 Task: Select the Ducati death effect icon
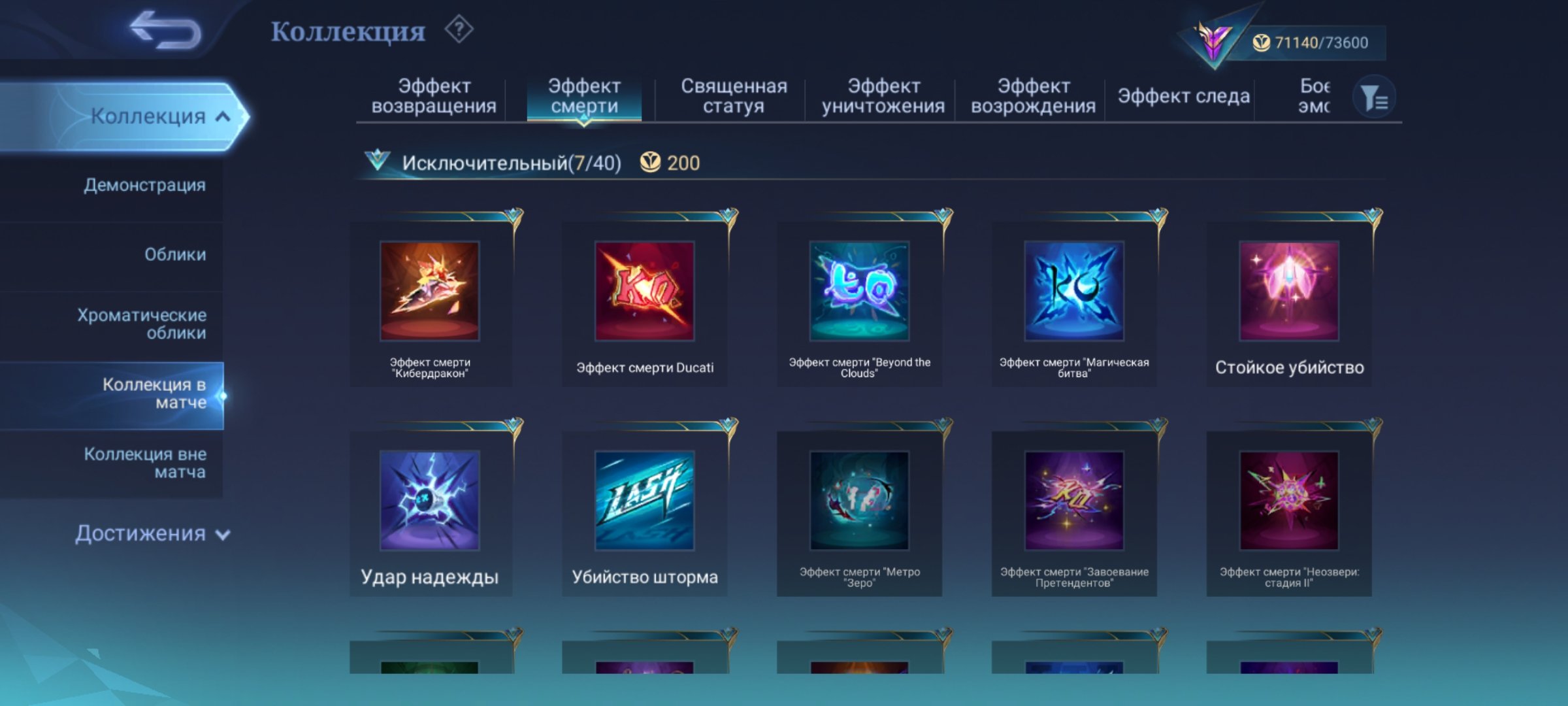pos(644,291)
